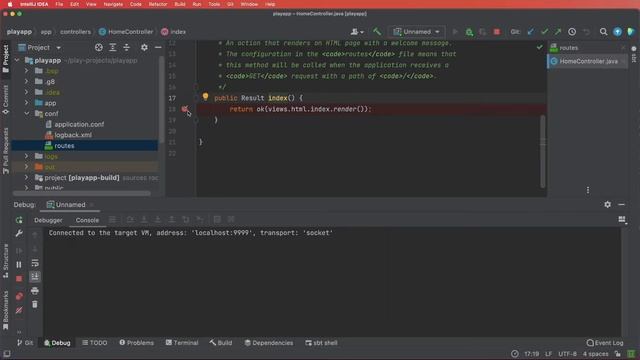This screenshot has height=360, width=640.
Task: Open Project panel settings gear
Action: pyautogui.click(x=144, y=47)
